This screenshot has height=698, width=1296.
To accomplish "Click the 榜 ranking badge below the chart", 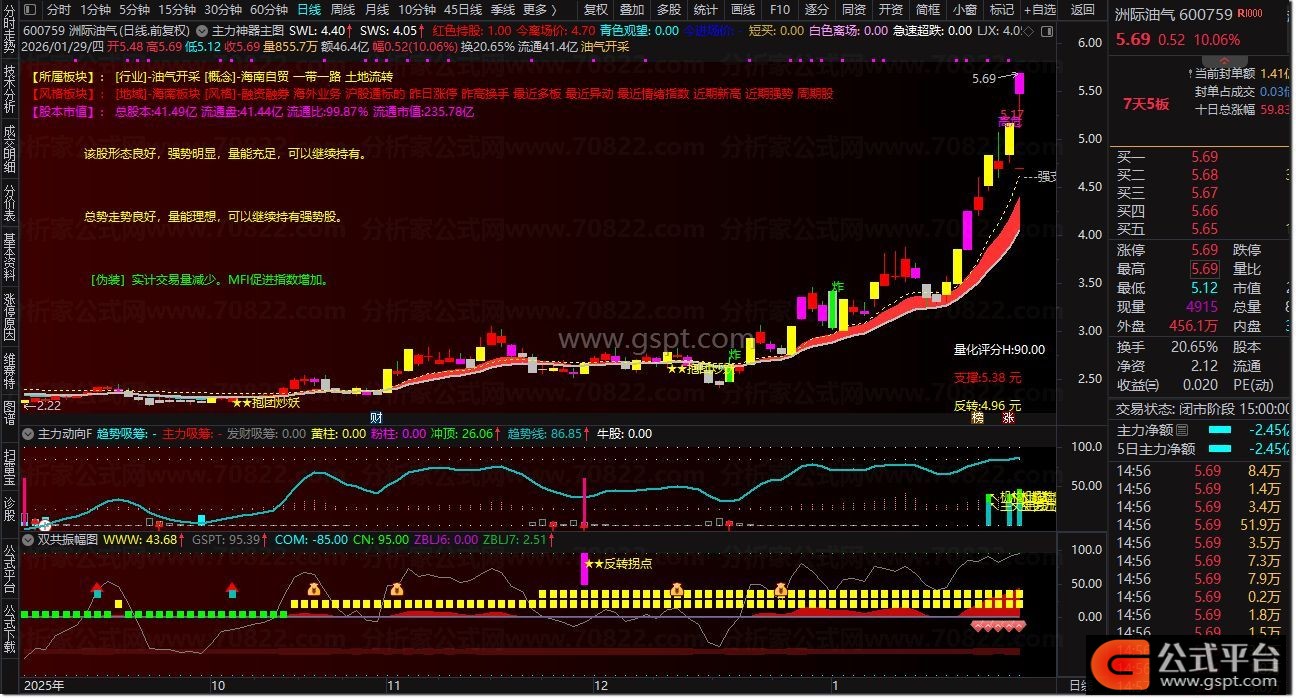I will [x=977, y=417].
